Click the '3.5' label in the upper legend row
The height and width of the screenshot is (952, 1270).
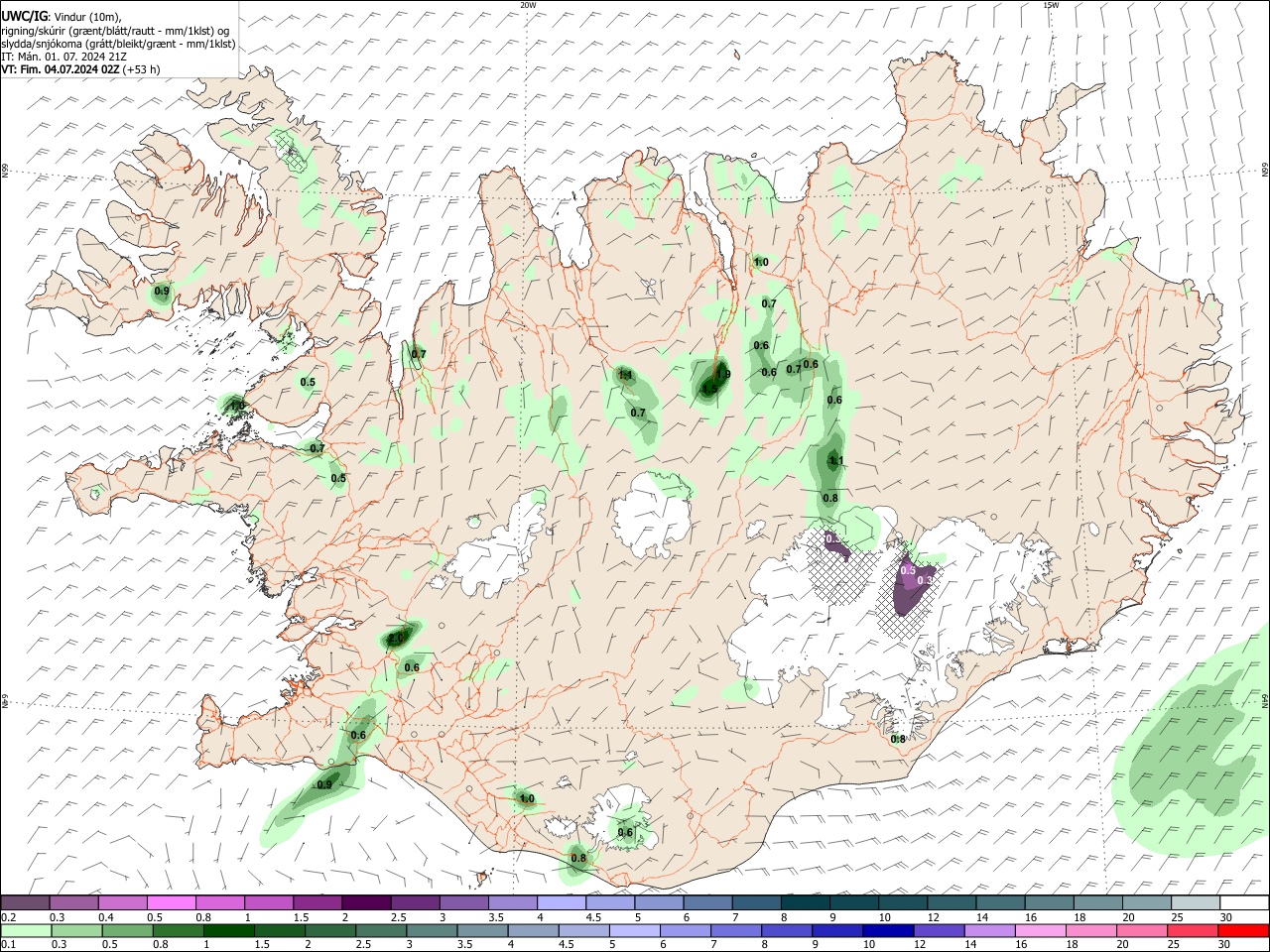[496, 917]
